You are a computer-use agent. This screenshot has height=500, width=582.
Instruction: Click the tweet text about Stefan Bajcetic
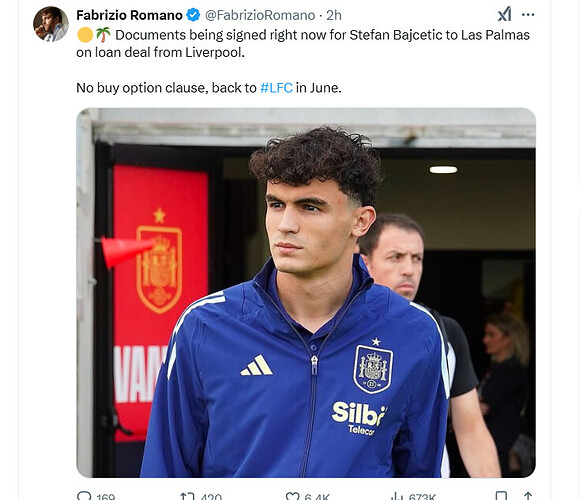tap(303, 61)
